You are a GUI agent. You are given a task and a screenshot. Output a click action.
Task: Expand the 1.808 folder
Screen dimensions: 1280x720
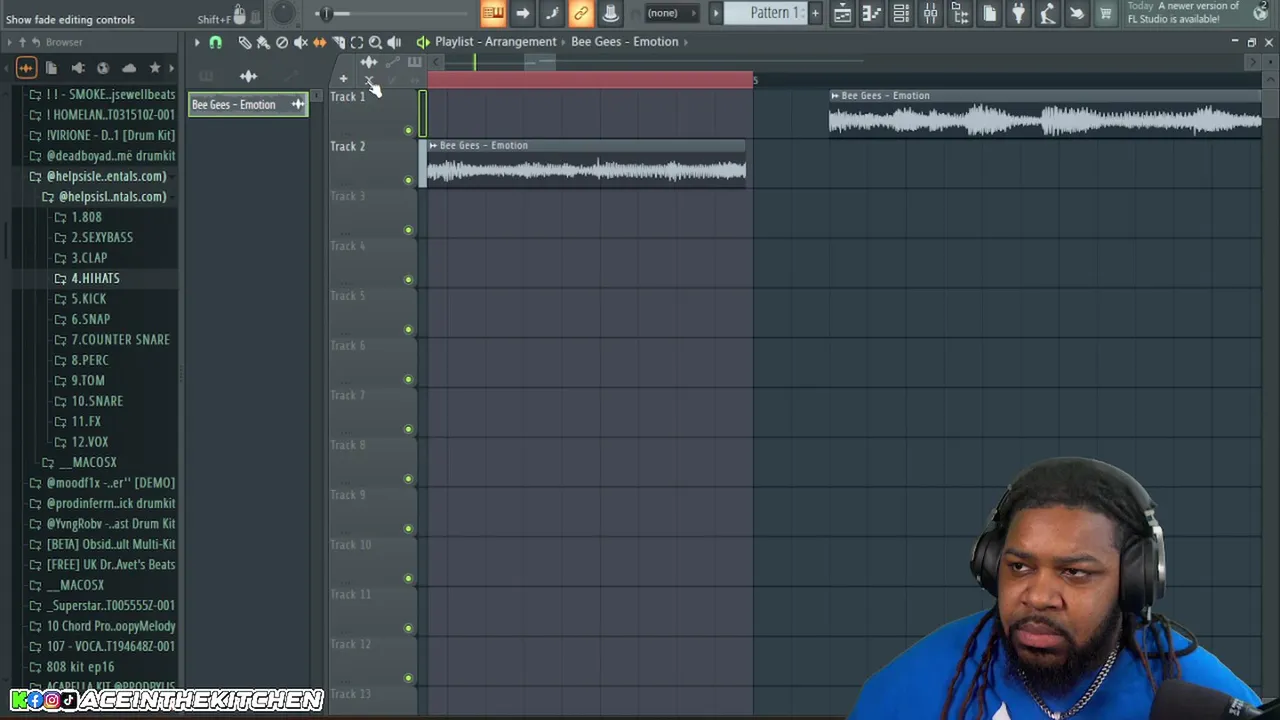click(78, 217)
